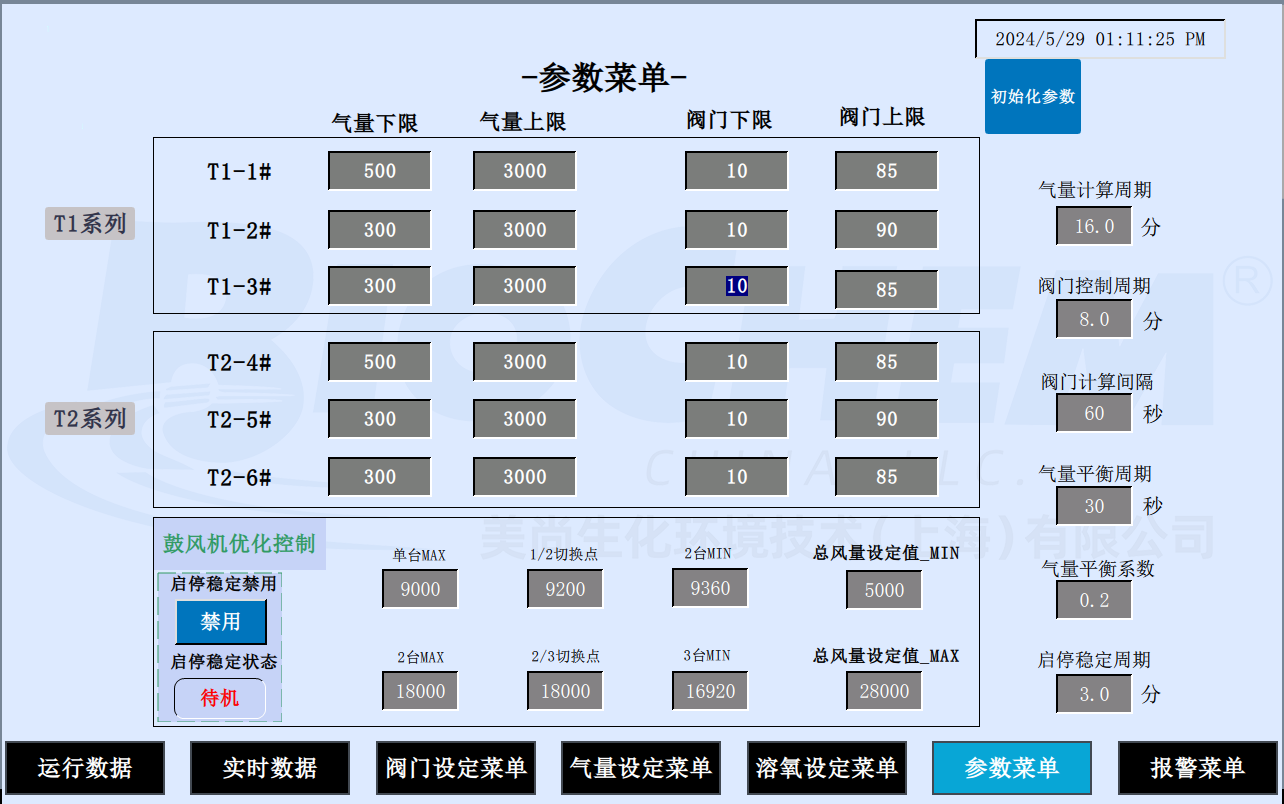Click the 初始化参数 button
This screenshot has height=804, width=1284.
pos(1033,96)
